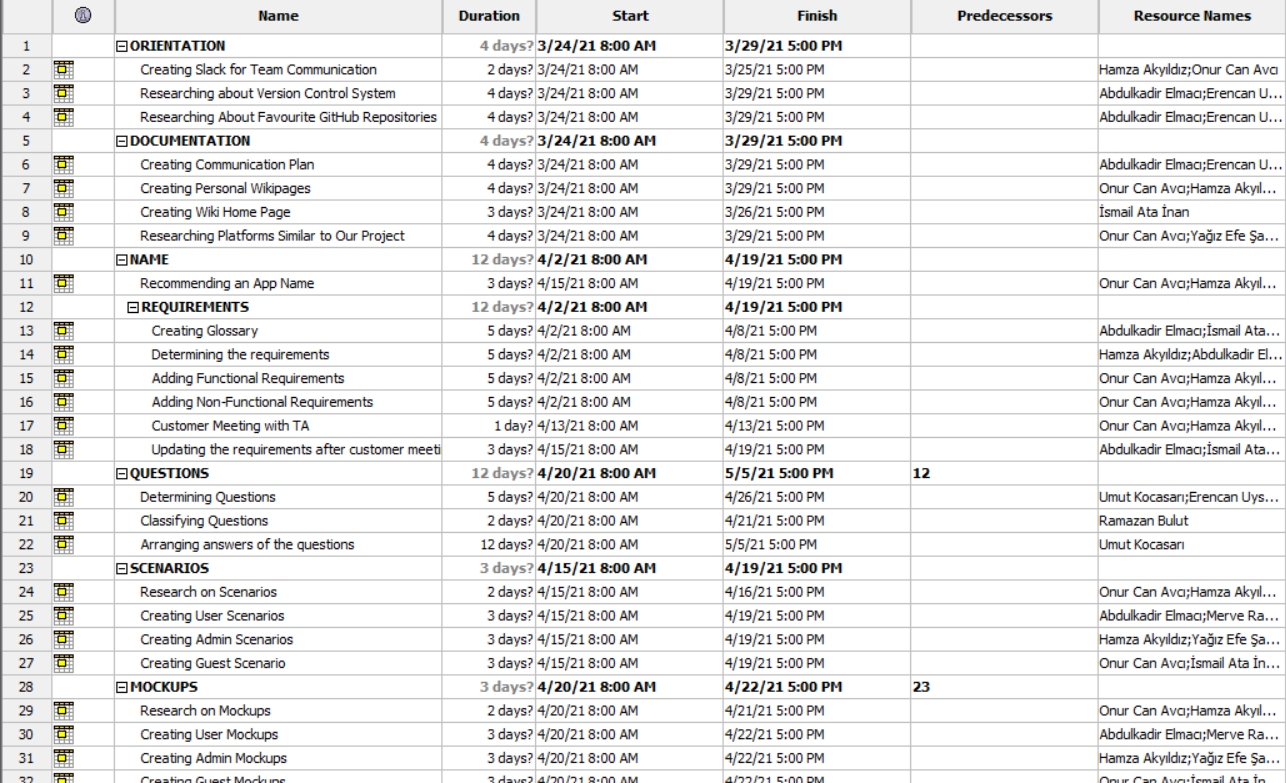Viewport: 1286px width, 783px height.
Task: Click the notes icon in row 16
Action: 63,402
